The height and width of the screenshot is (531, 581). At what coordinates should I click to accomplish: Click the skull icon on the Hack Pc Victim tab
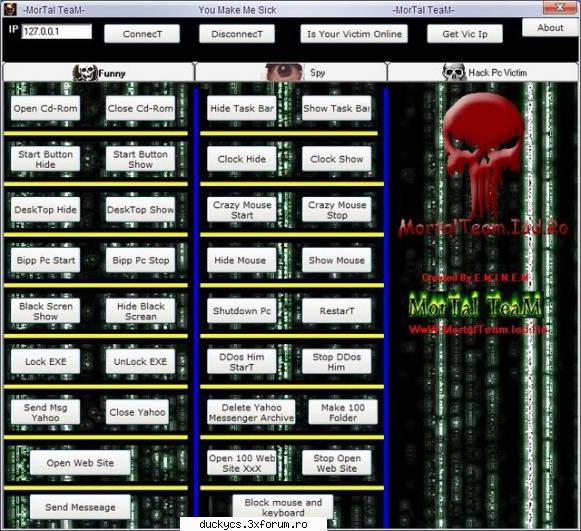[454, 72]
